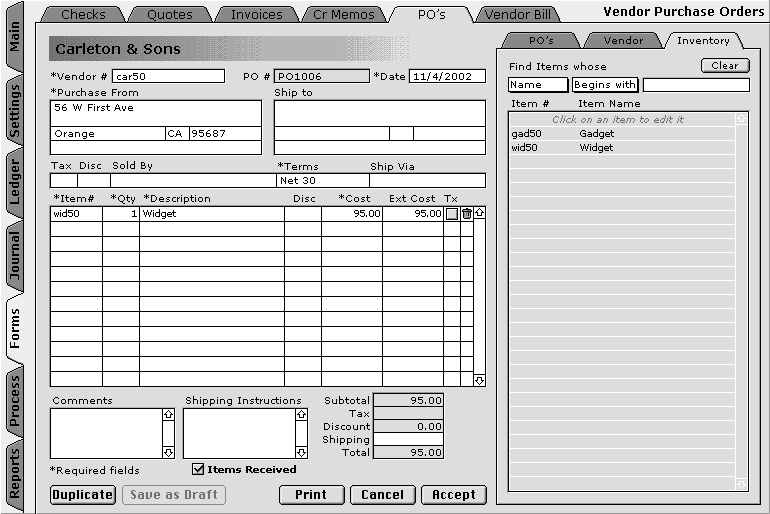Click the Disc field beside Tax

coord(94,181)
